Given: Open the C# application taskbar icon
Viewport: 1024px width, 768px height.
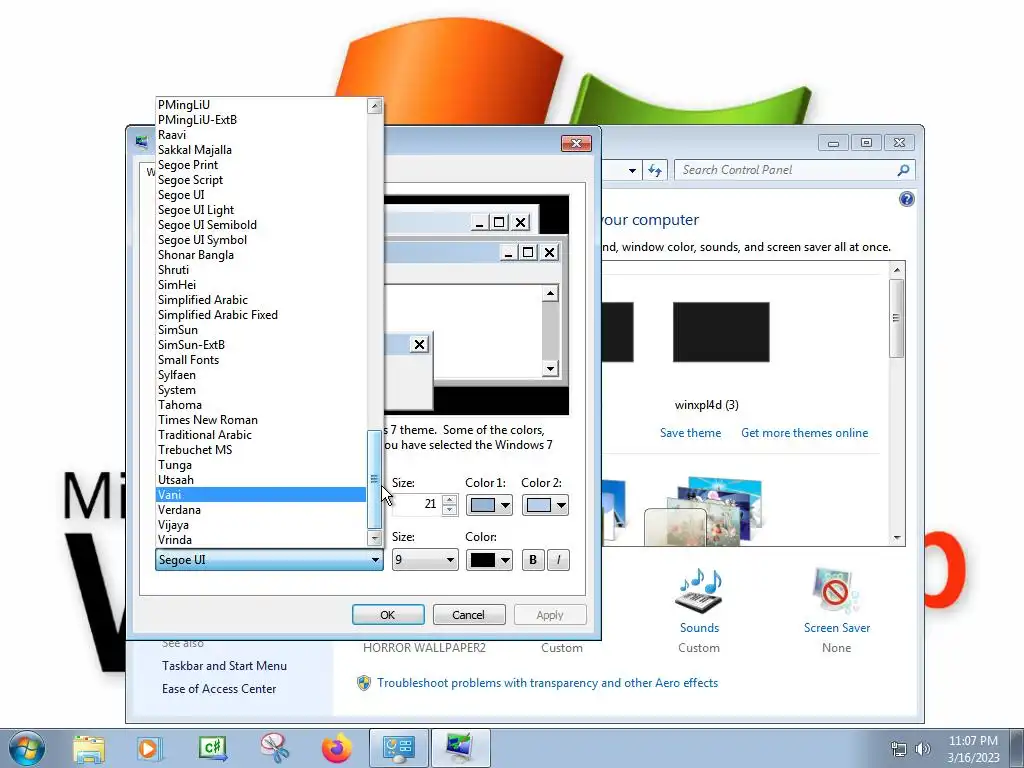Looking at the screenshot, I should pos(213,748).
